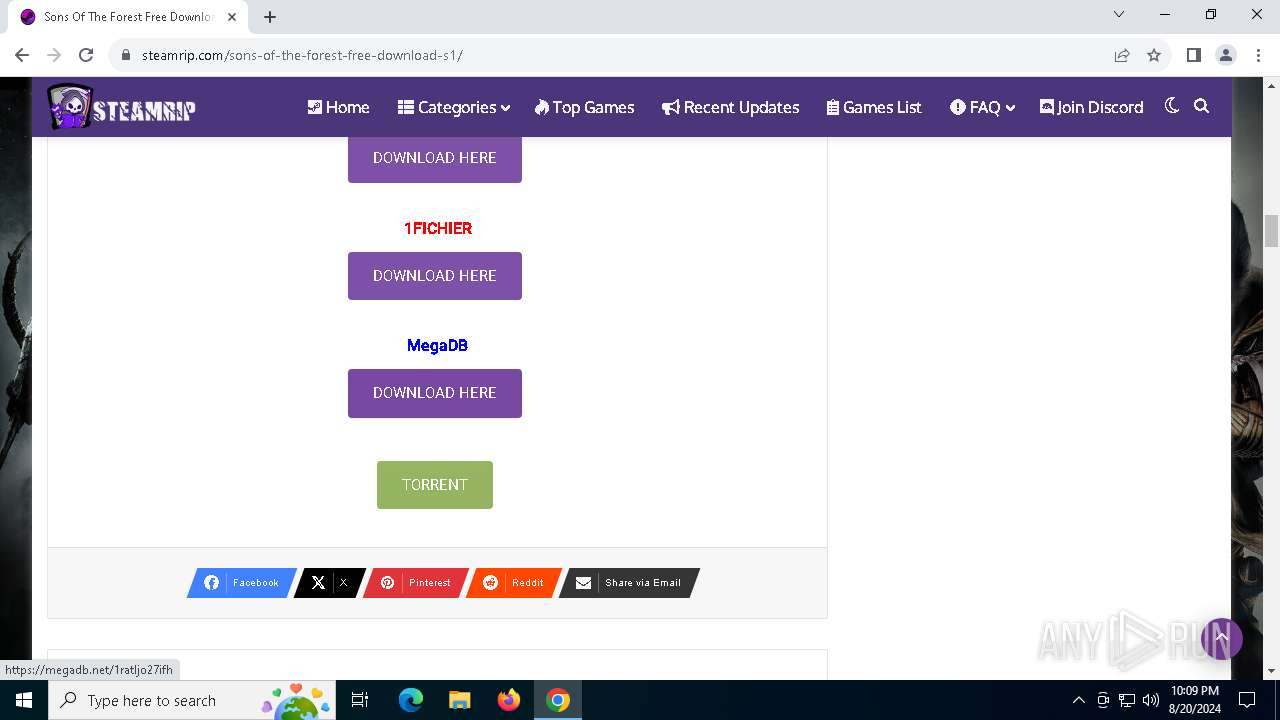
Task: Open Microsoft Edge from taskbar
Action: pyautogui.click(x=411, y=700)
